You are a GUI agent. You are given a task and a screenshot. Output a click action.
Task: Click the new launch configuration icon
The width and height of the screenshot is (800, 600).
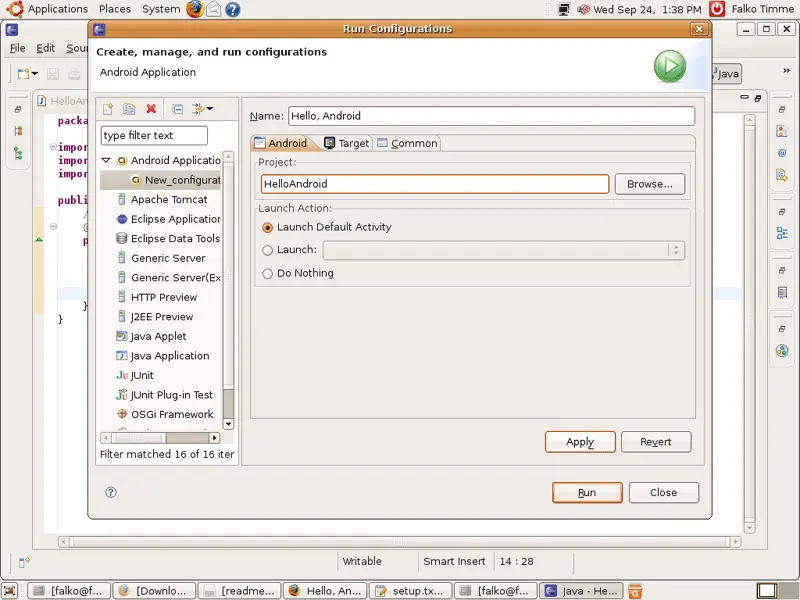click(108, 109)
